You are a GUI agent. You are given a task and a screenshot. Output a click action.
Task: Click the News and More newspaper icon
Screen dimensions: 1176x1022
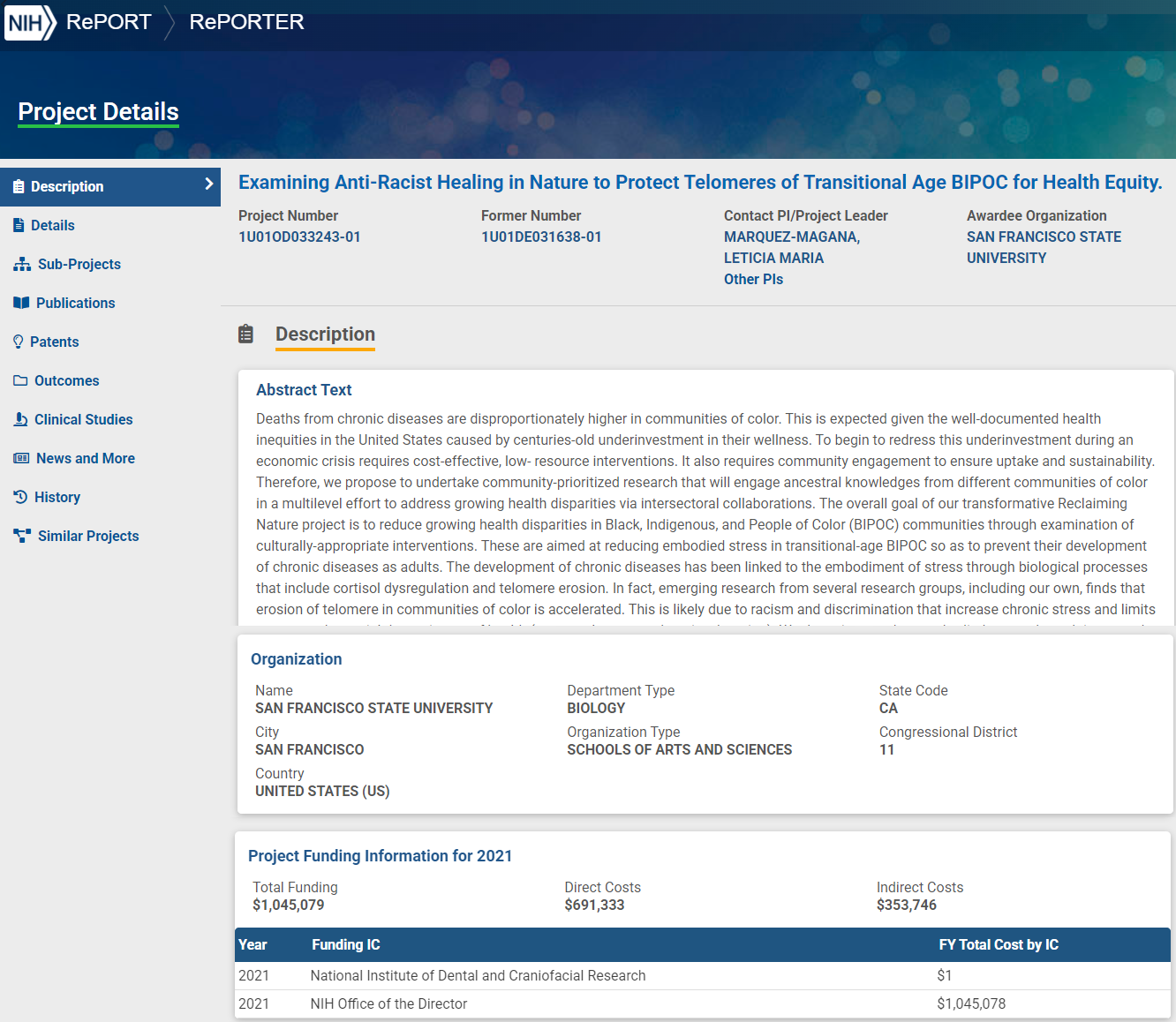click(x=21, y=458)
